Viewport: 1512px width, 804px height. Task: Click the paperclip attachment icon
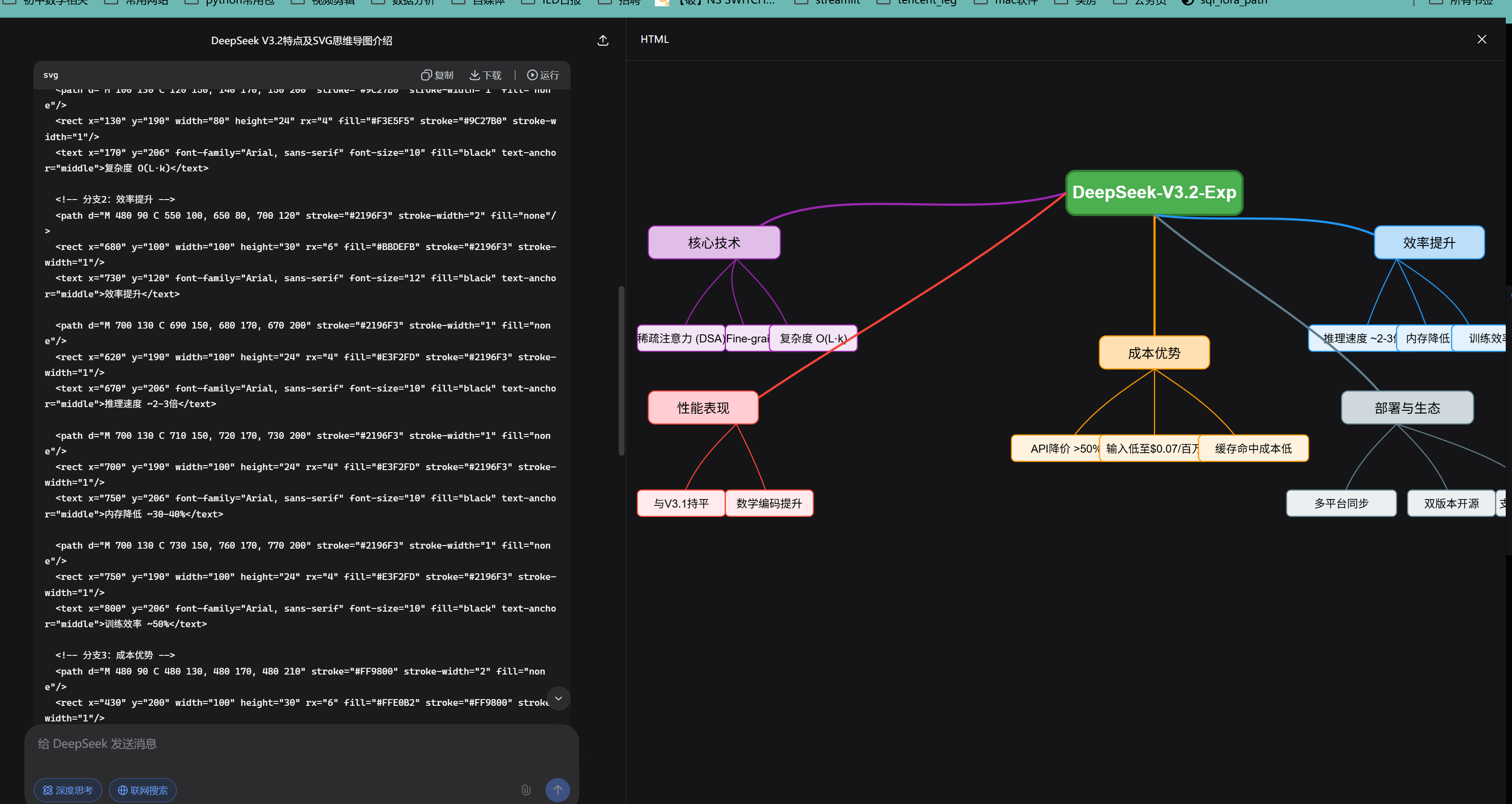pos(526,790)
